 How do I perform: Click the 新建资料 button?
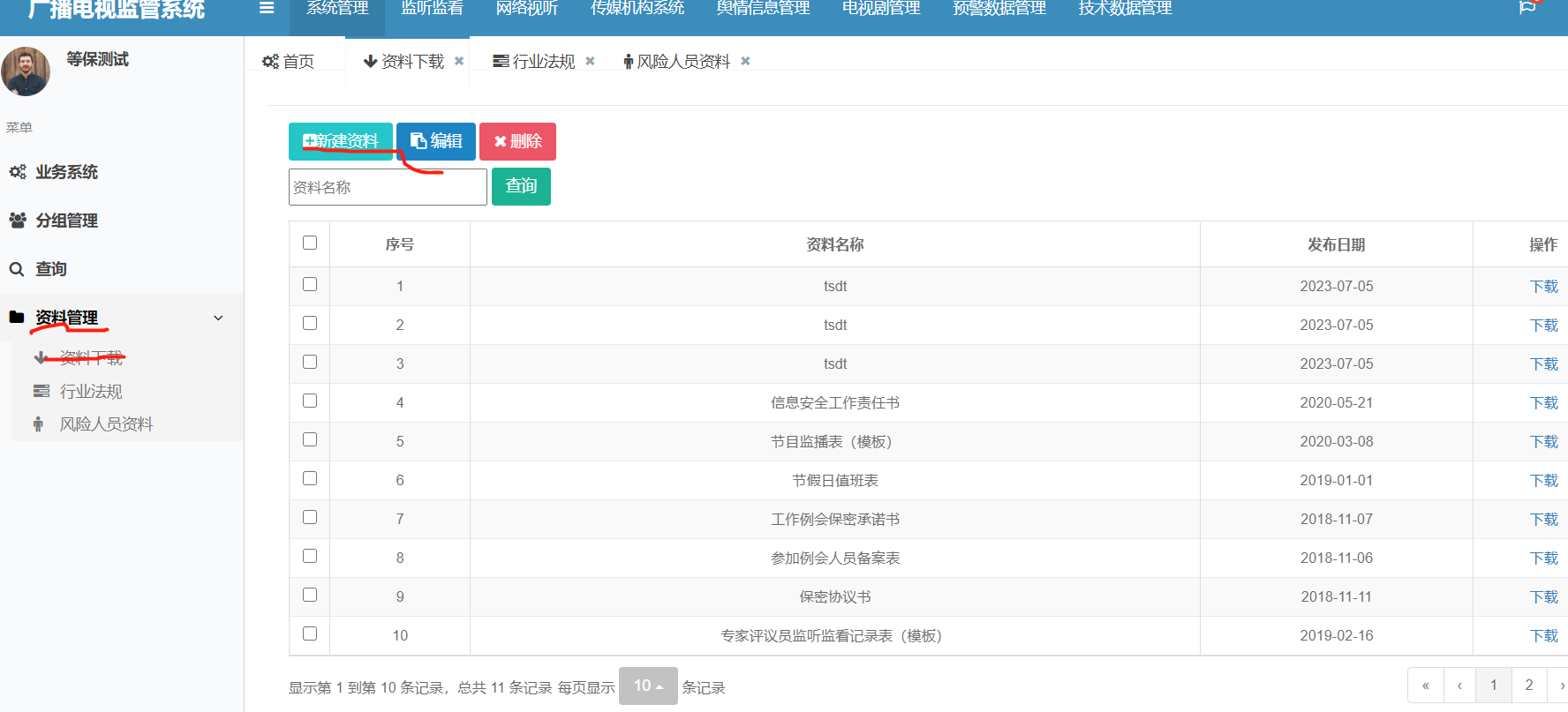coord(341,141)
